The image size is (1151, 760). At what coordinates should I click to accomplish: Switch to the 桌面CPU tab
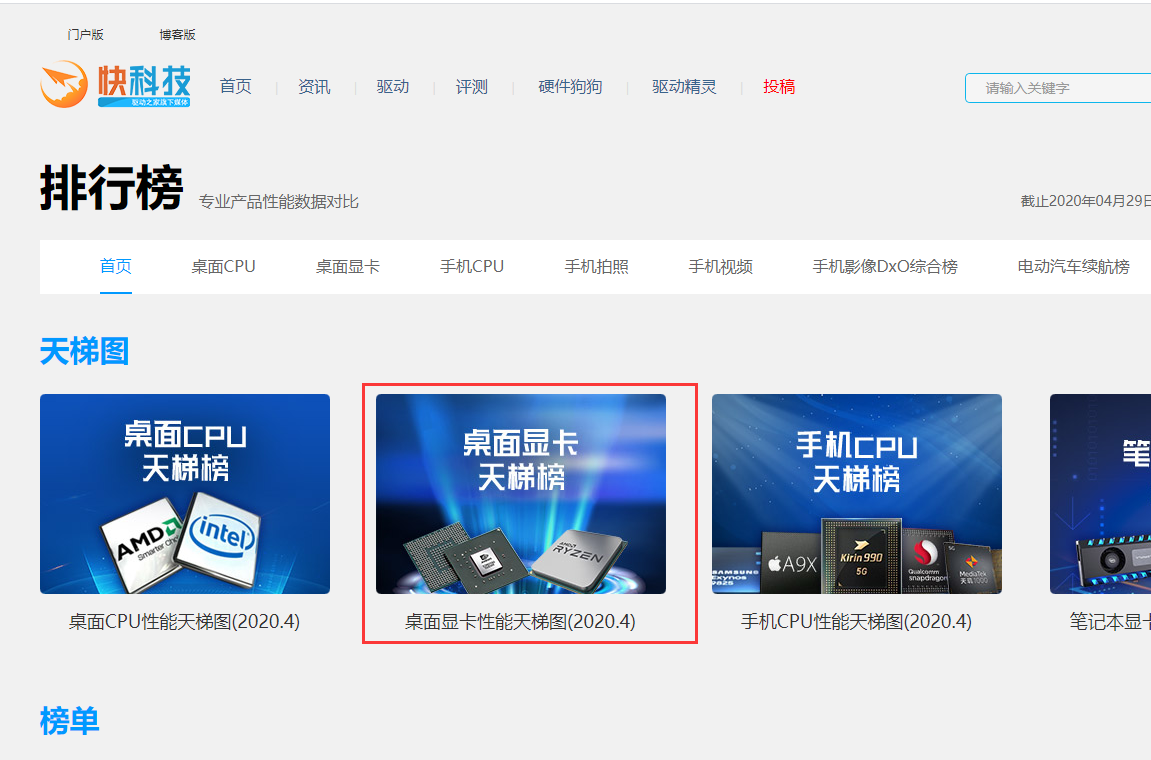click(x=224, y=267)
